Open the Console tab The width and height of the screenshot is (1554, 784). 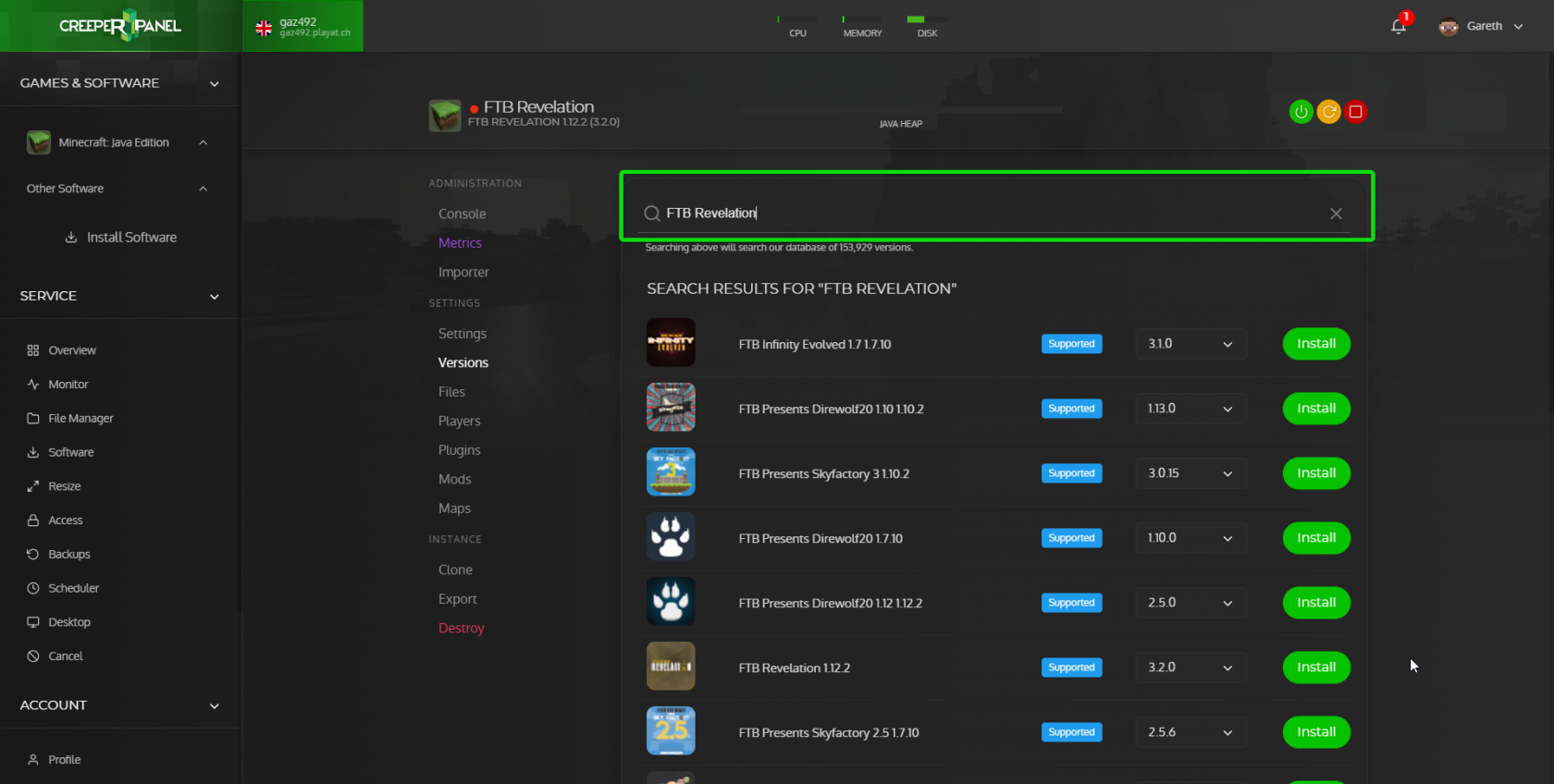462,214
